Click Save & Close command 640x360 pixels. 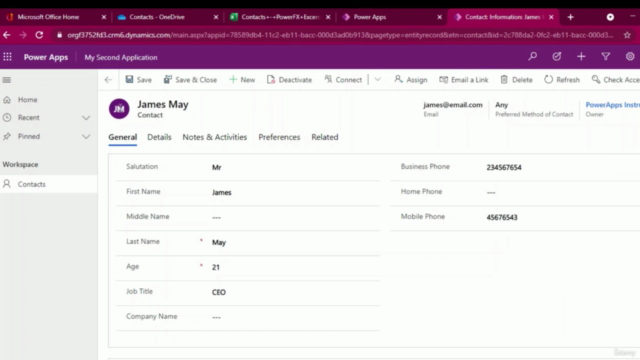click(x=190, y=80)
